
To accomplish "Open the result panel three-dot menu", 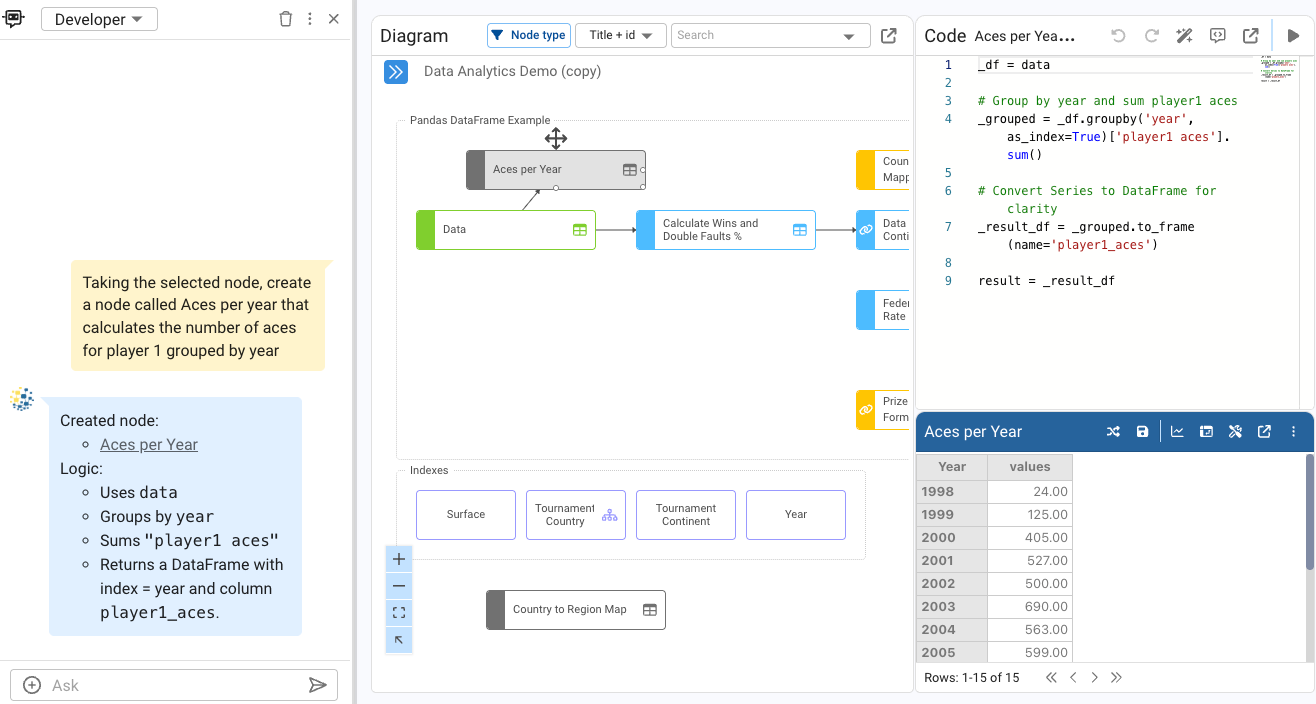I will coord(1293,432).
